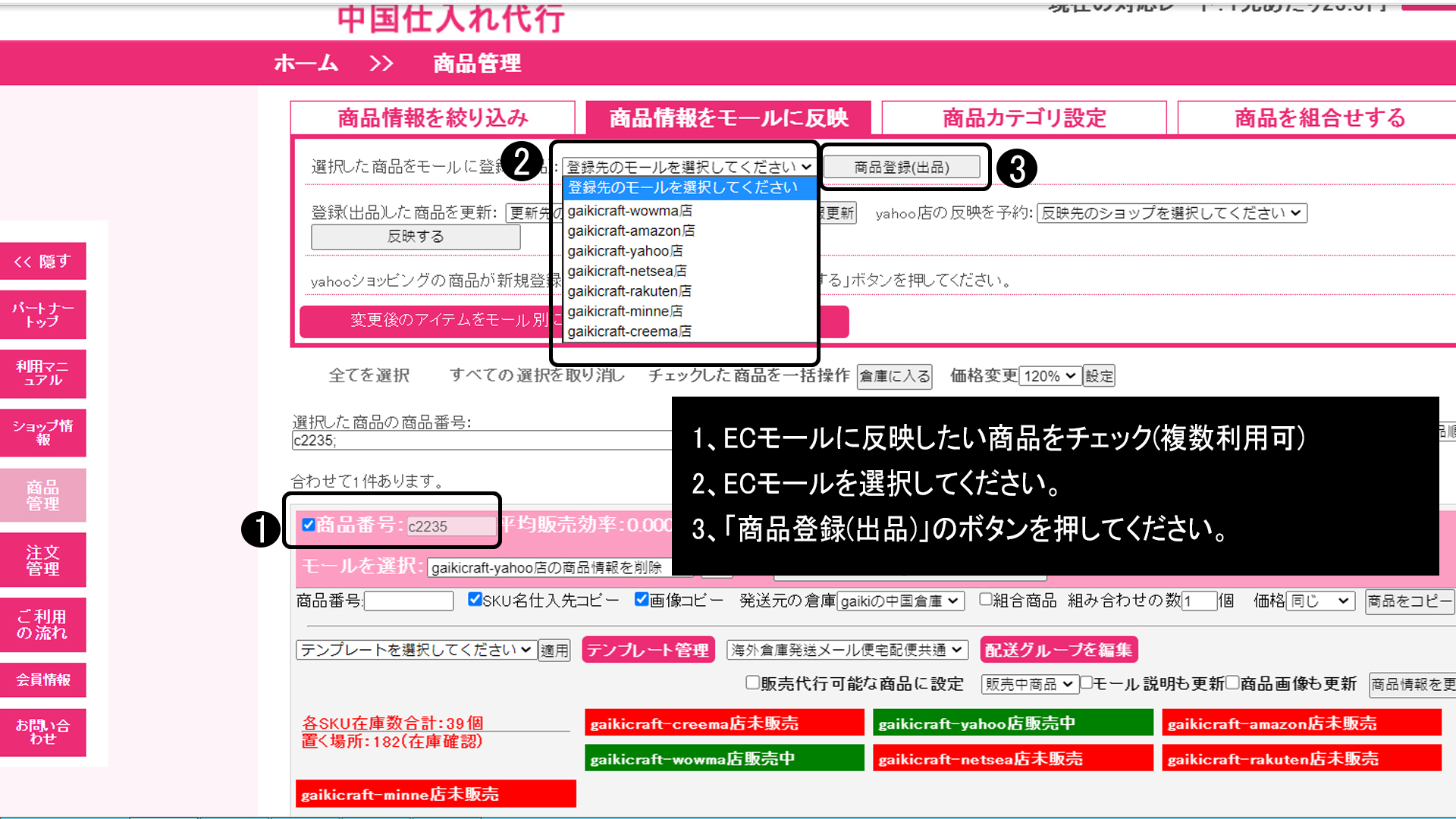The width and height of the screenshot is (1456, 819).
Task: Open the 商品カテゴリ設定 tab
Action: tap(1024, 118)
